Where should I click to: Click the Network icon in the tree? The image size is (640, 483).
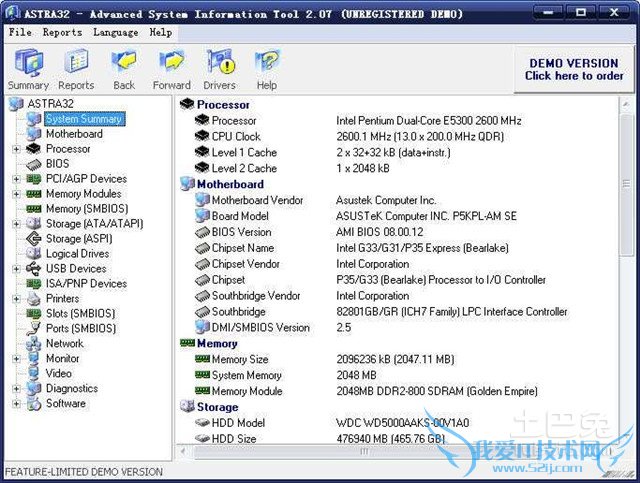coord(33,344)
